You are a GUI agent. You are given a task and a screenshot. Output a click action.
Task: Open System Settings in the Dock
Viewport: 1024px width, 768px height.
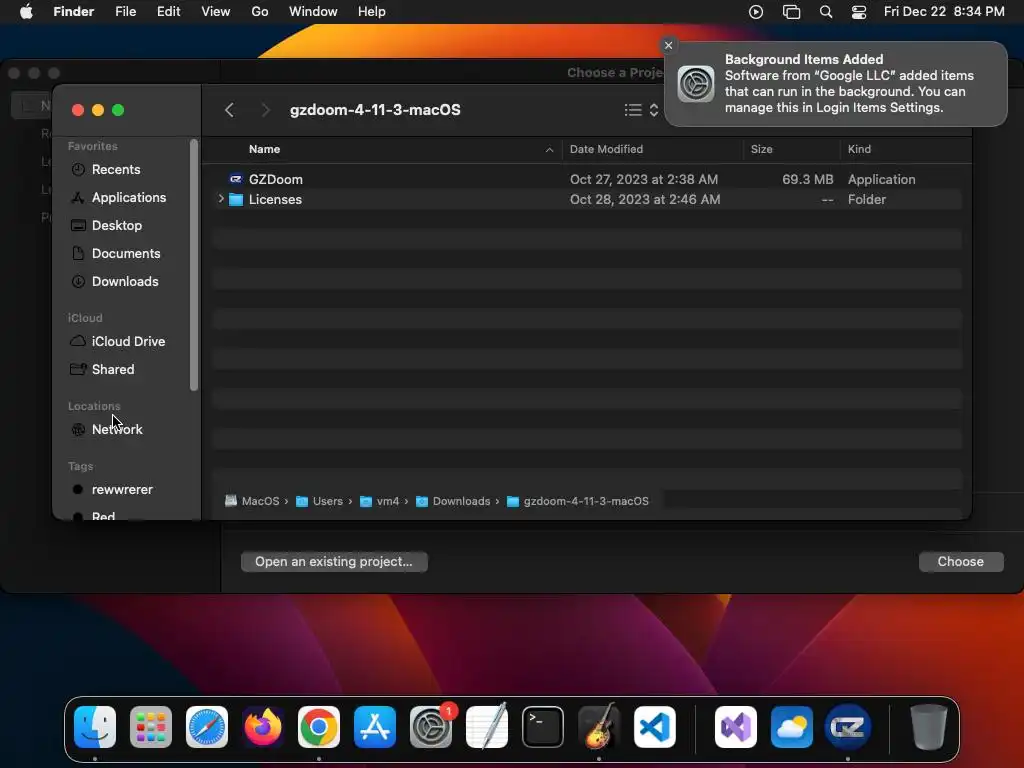click(x=431, y=726)
